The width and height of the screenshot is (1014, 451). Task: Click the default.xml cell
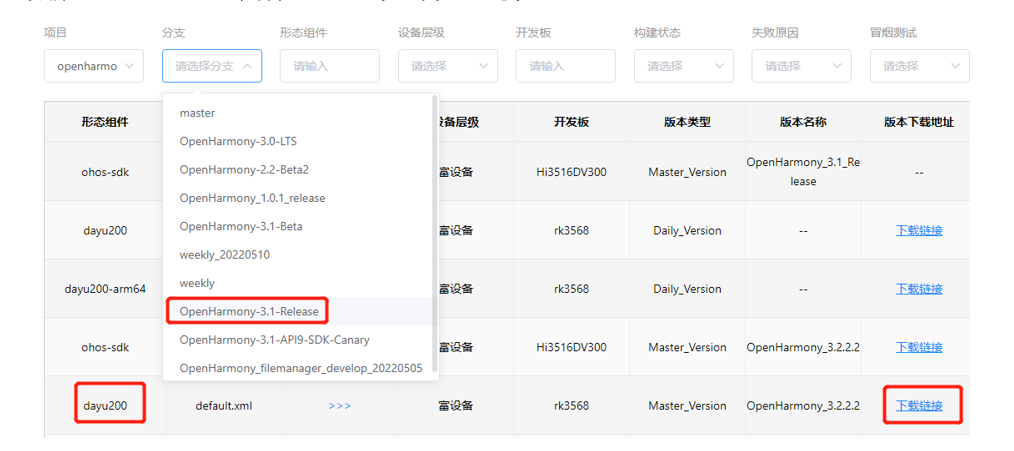coord(224,406)
